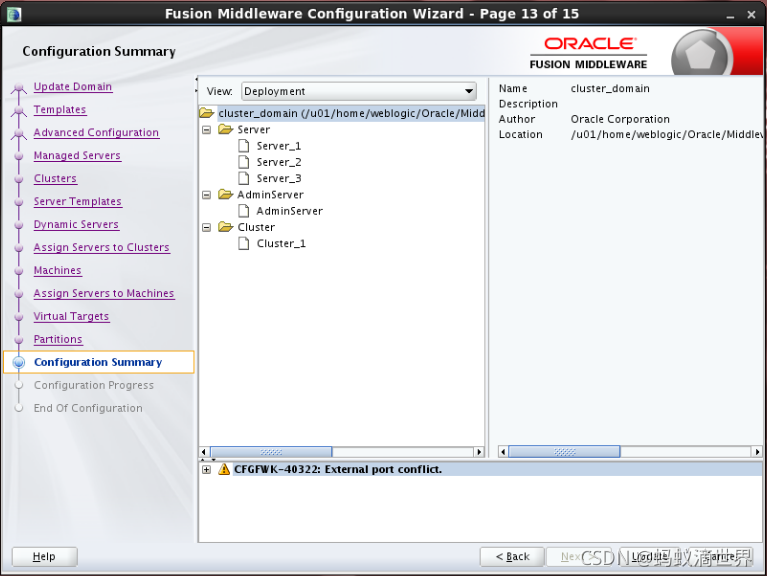Click tree panel scroll right arrow
This screenshot has height=576, width=767.
pos(479,452)
